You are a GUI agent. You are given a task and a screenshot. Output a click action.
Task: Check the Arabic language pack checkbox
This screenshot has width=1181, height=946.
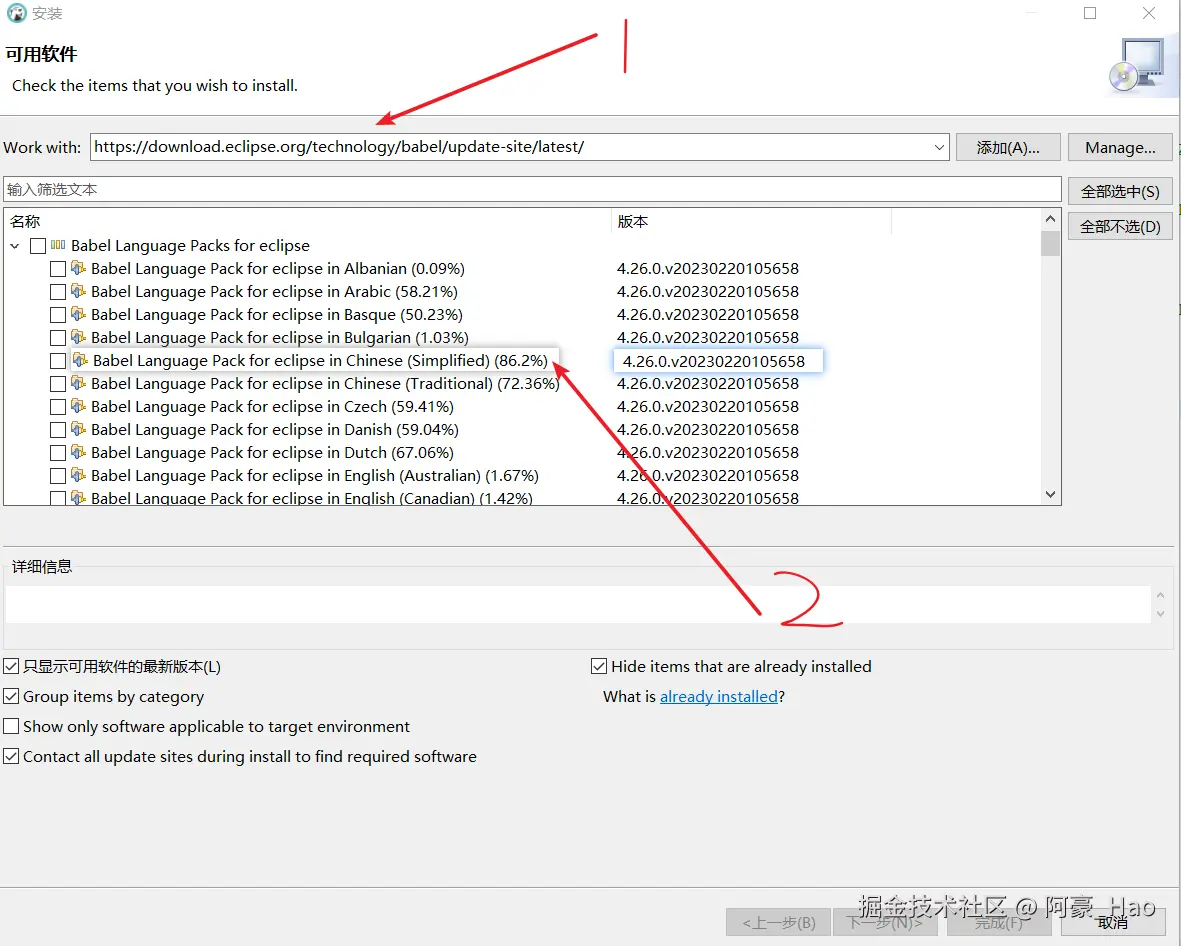[58, 291]
